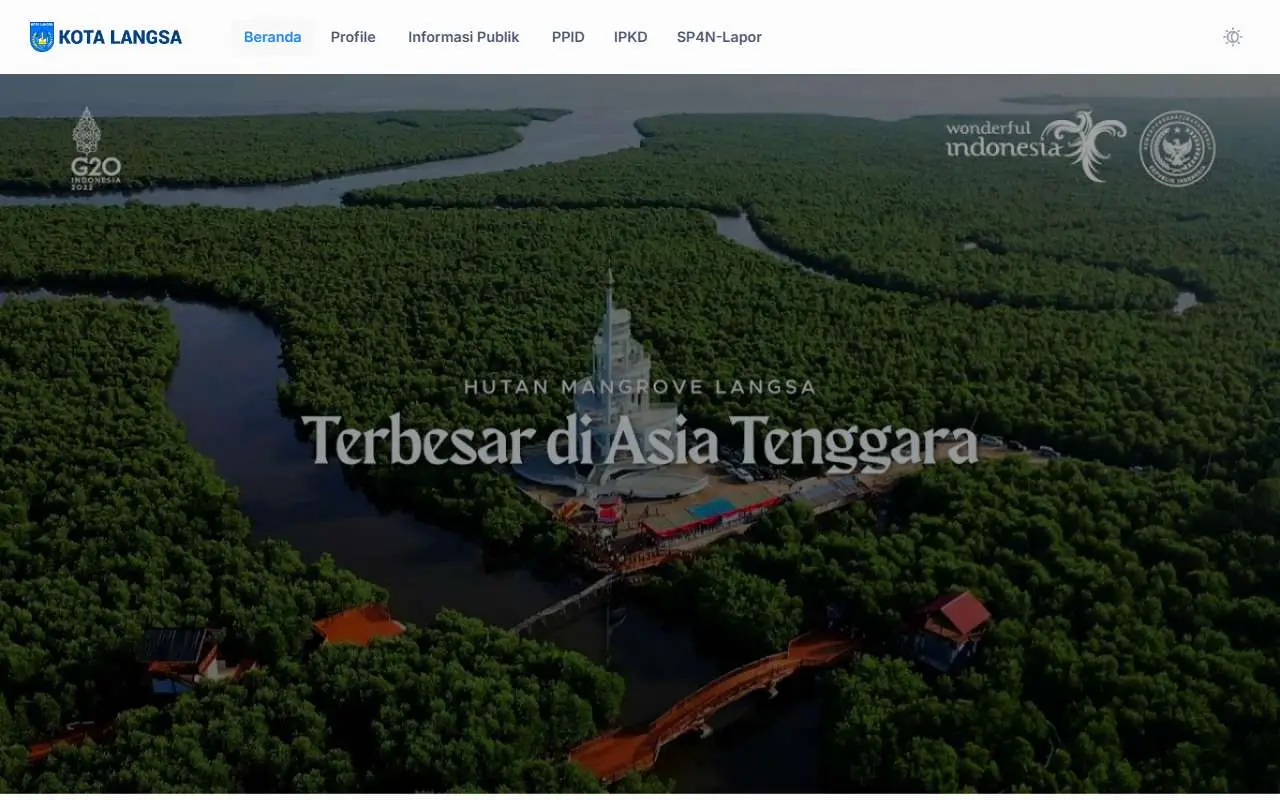Go to the PPID page
The image size is (1280, 800).
[568, 37]
